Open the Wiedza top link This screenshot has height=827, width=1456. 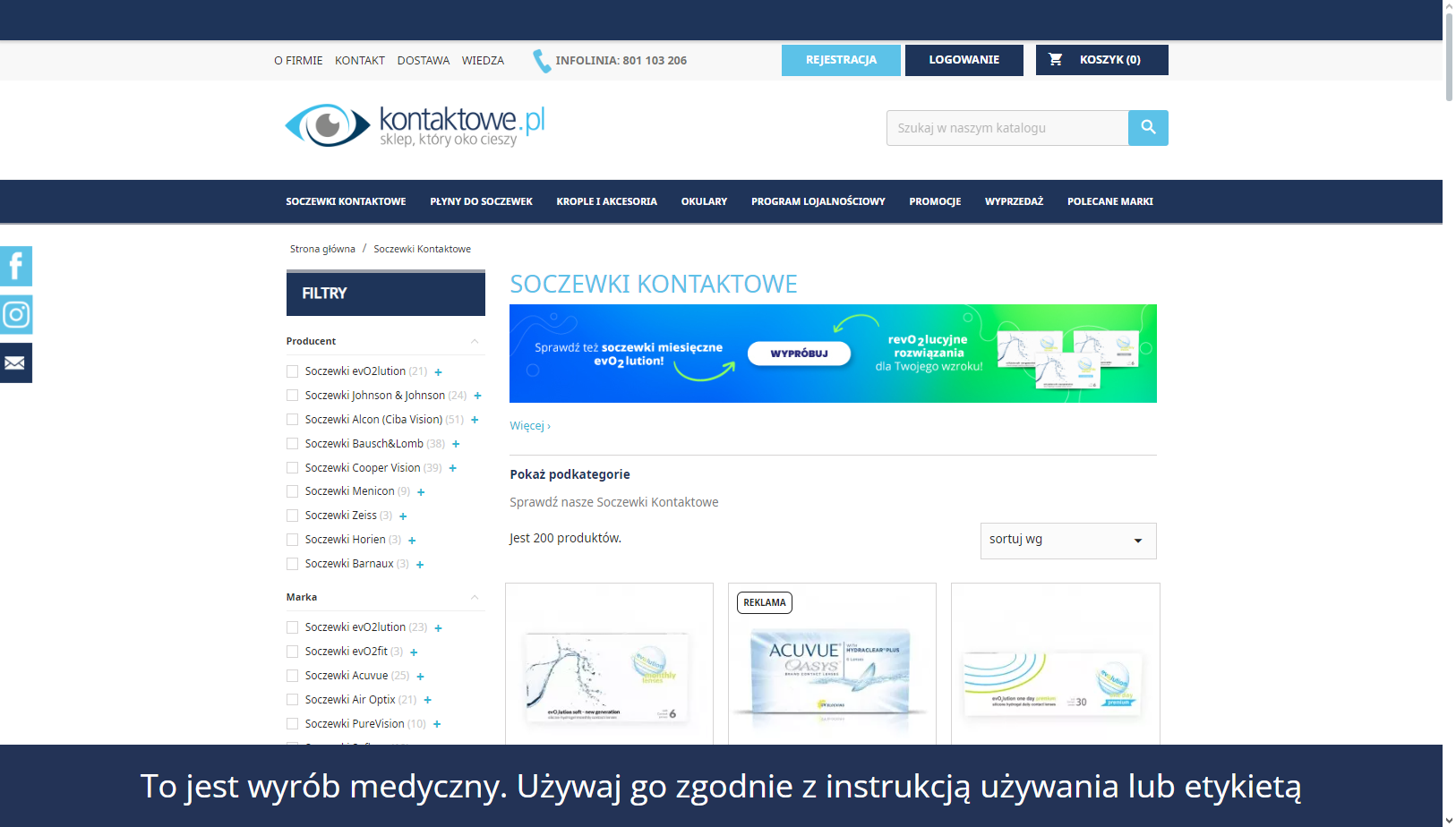click(x=483, y=60)
